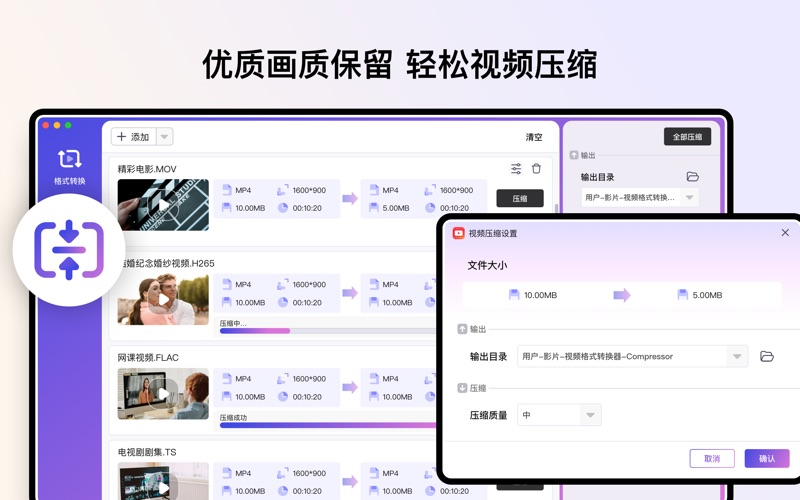Play the 电视剧剧集.TS thumbnail

click(x=163, y=481)
